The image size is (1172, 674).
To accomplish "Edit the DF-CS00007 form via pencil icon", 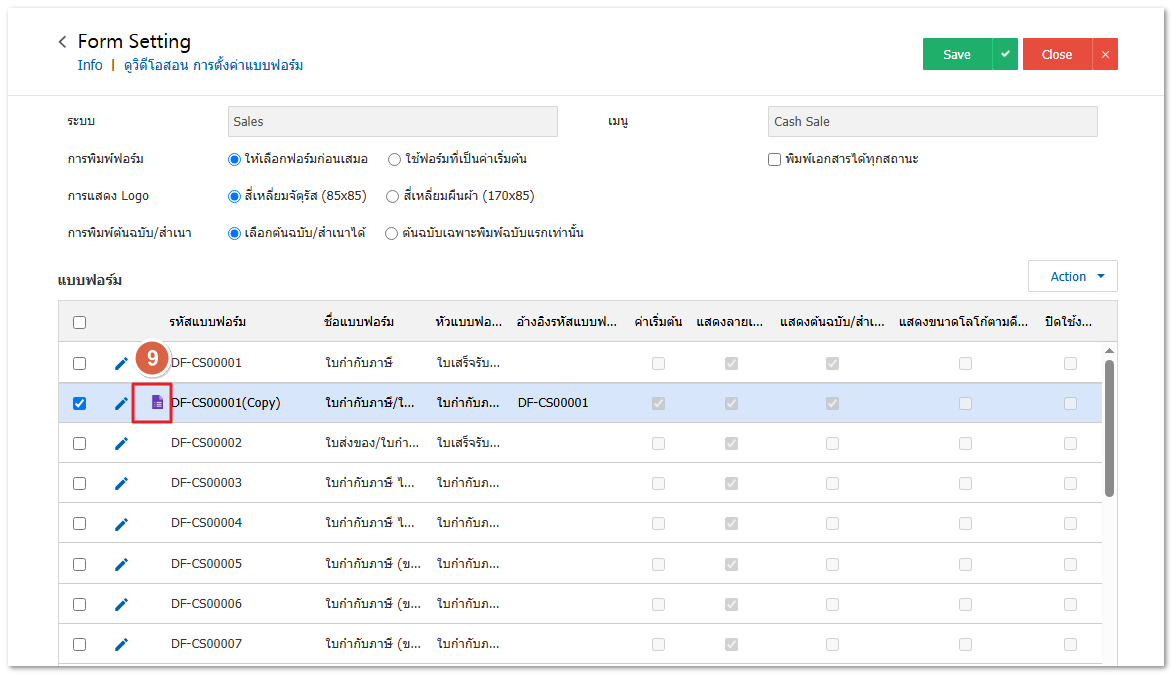I will 121,644.
